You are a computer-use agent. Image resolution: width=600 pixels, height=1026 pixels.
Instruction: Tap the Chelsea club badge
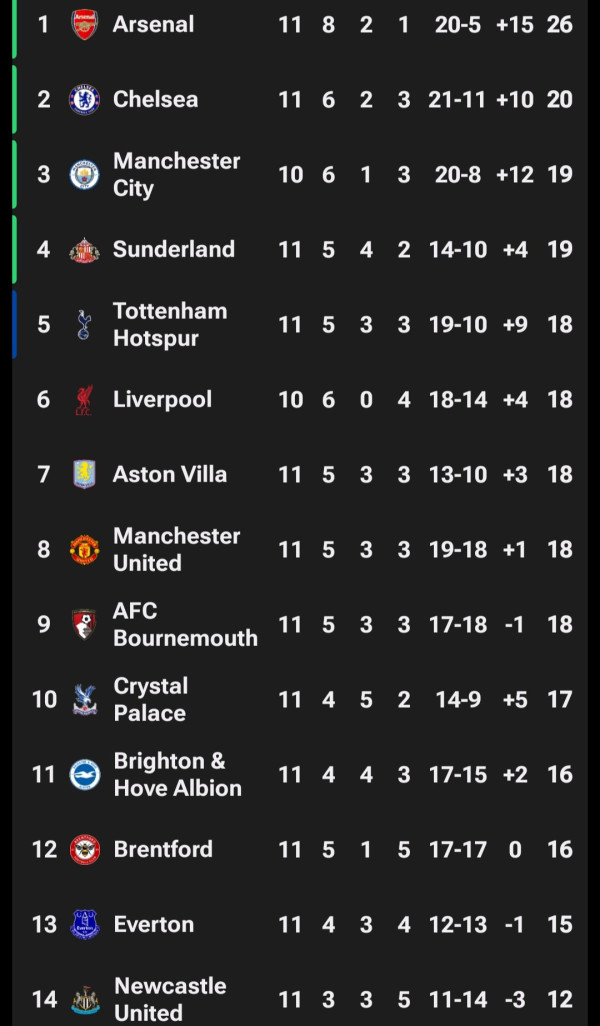[x=84, y=99]
